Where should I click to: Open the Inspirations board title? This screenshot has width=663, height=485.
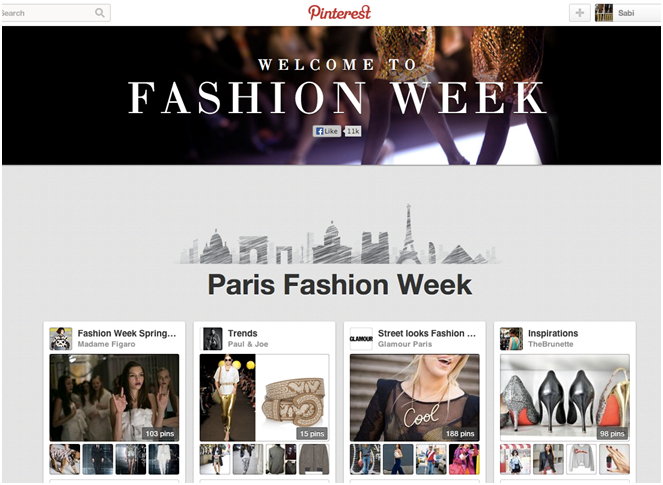tap(553, 333)
